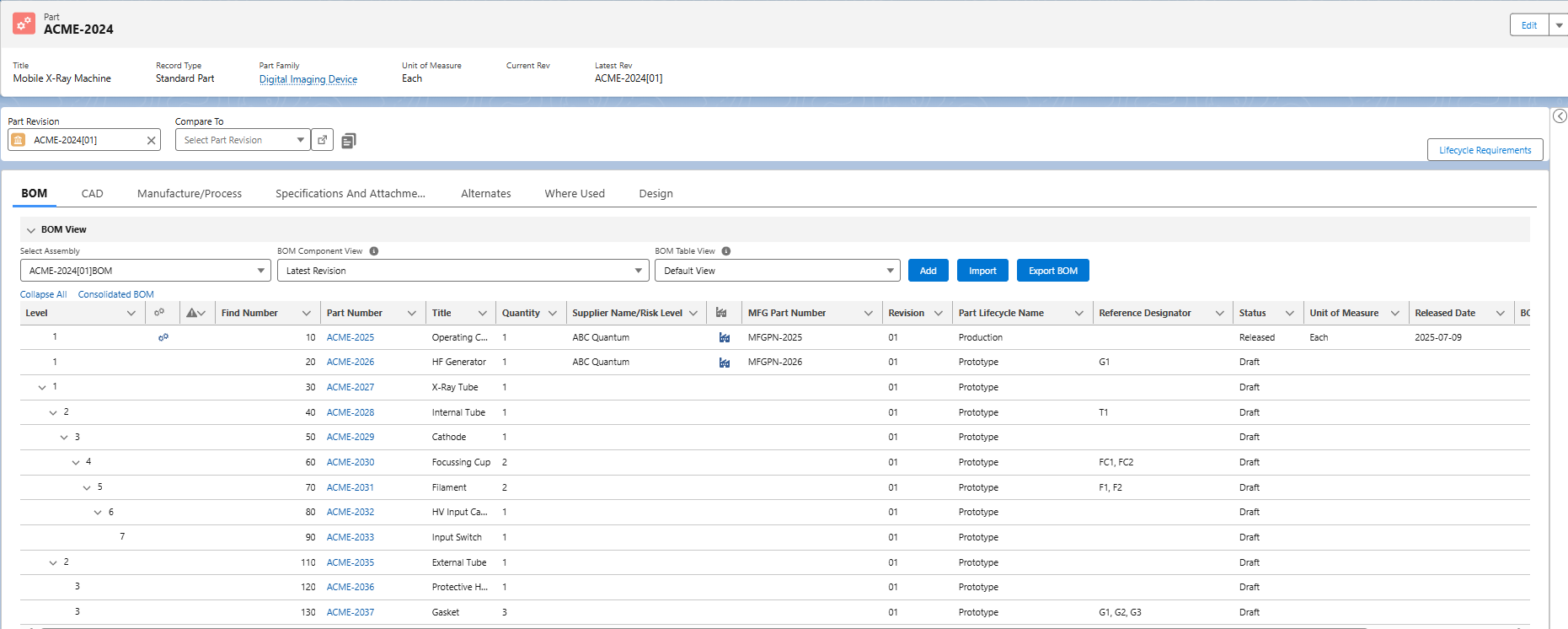Open the BOM Table View dropdown
1568x629 pixels.
pyautogui.click(x=778, y=271)
